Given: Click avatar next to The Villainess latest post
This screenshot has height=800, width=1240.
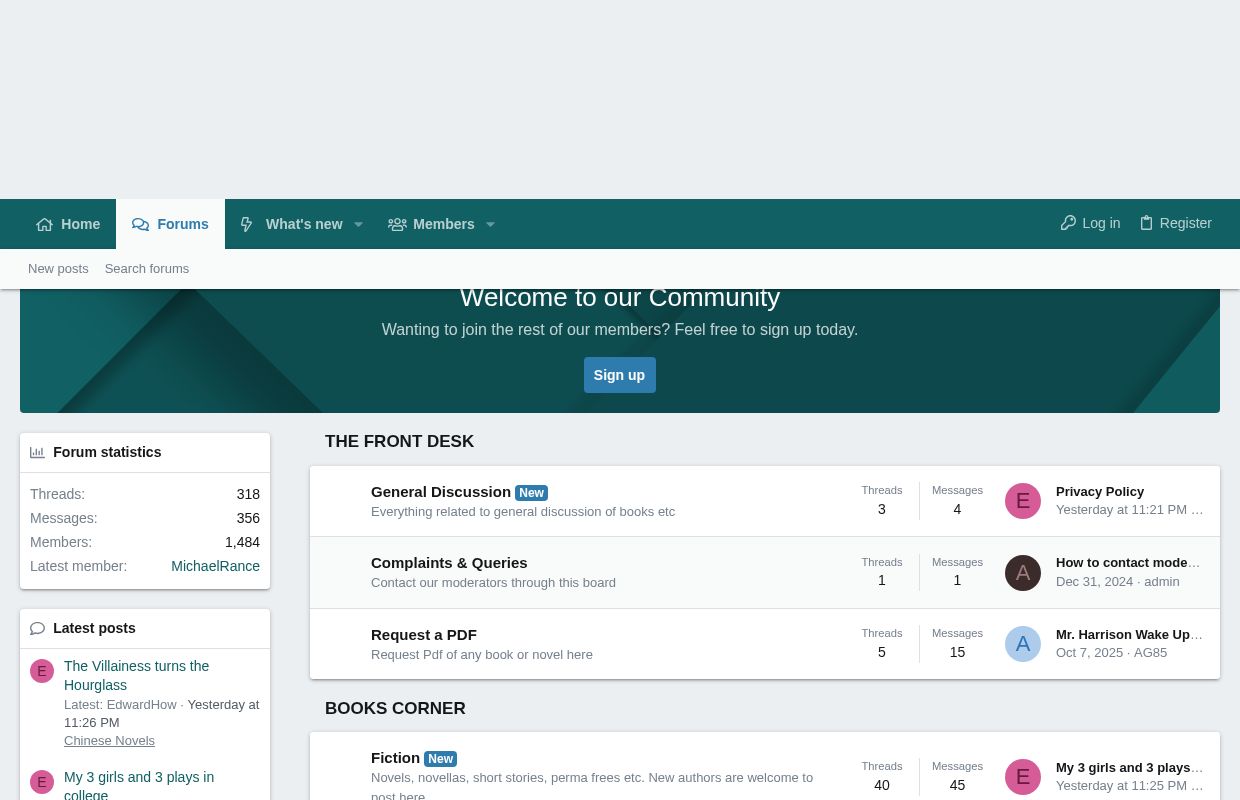Looking at the screenshot, I should (x=41, y=671).
